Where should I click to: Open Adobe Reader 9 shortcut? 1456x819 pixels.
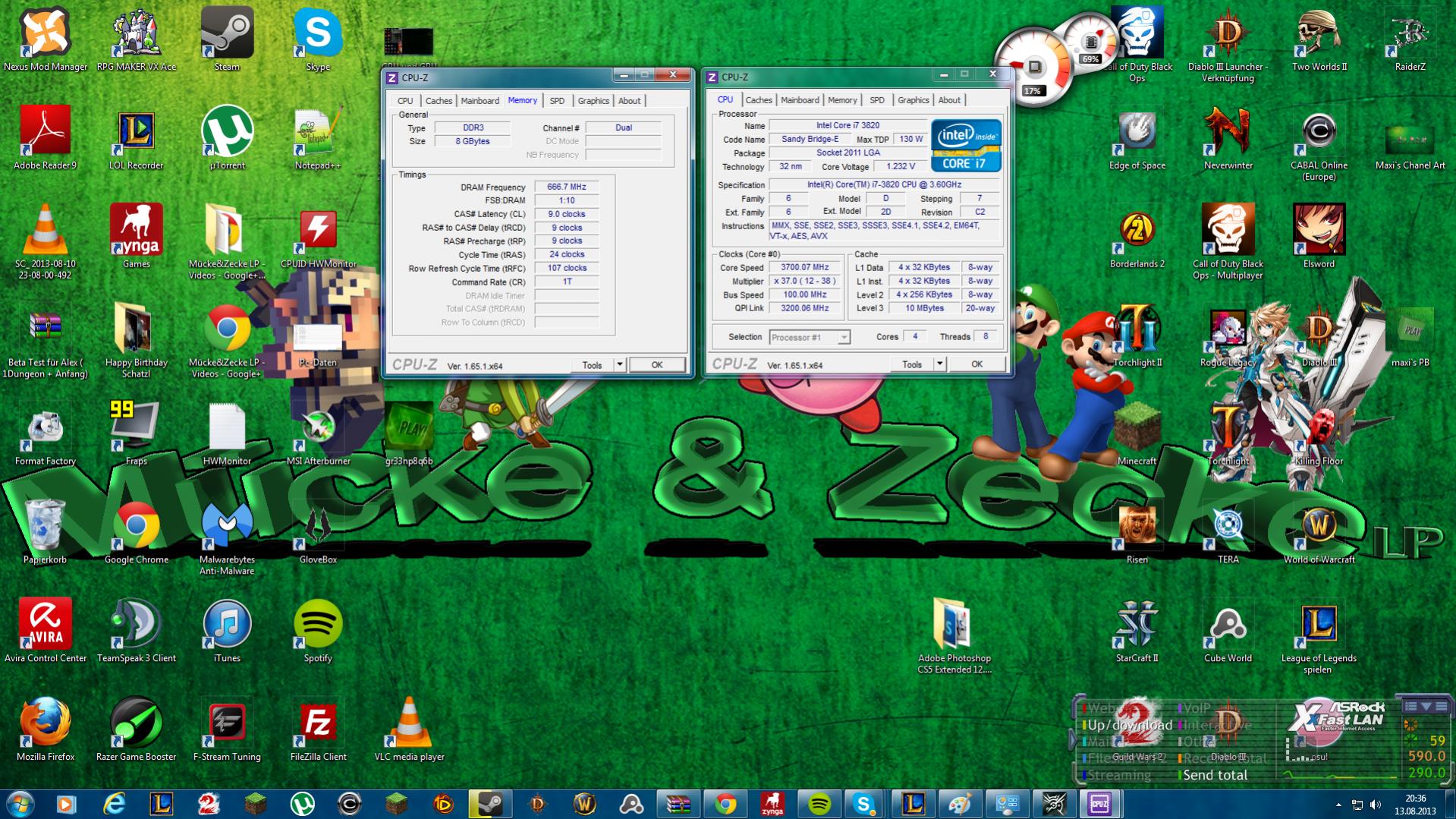pyautogui.click(x=45, y=137)
